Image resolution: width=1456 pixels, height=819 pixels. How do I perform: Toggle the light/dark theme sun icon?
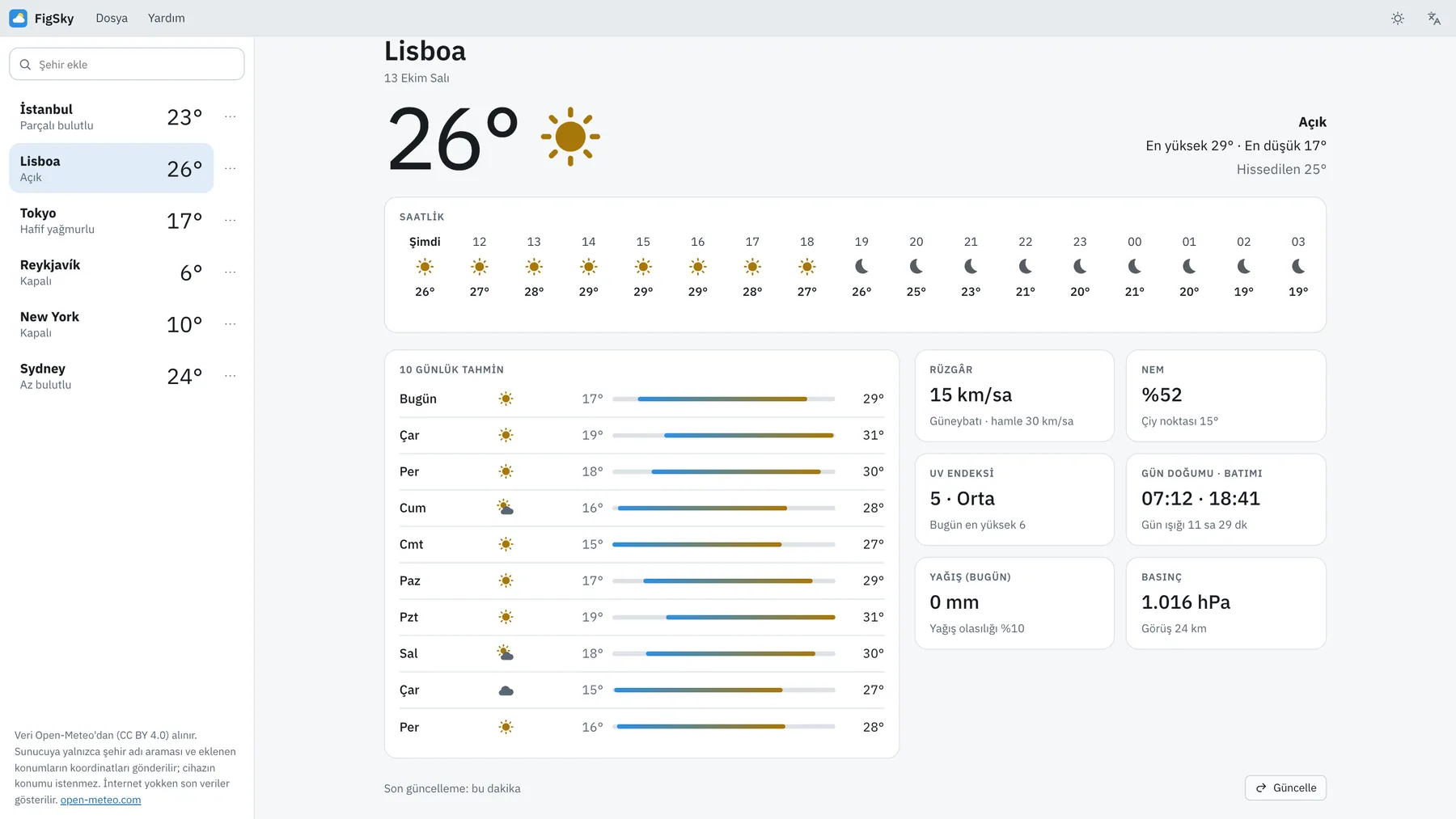1398,18
